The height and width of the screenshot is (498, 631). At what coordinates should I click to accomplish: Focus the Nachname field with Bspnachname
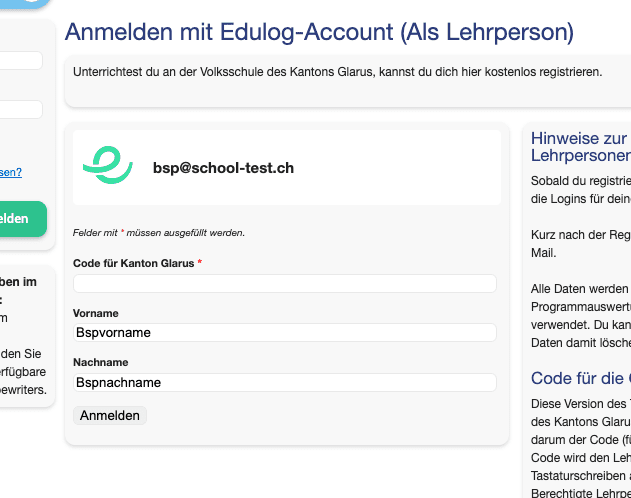(x=285, y=383)
